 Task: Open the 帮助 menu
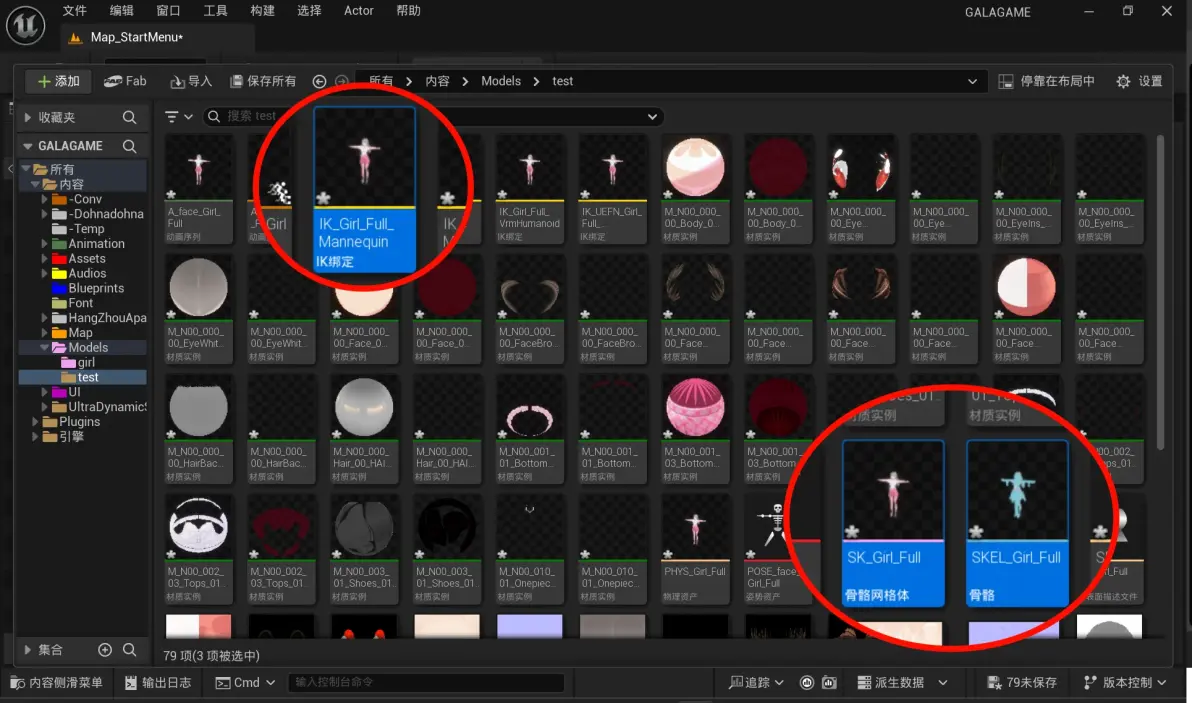click(408, 11)
